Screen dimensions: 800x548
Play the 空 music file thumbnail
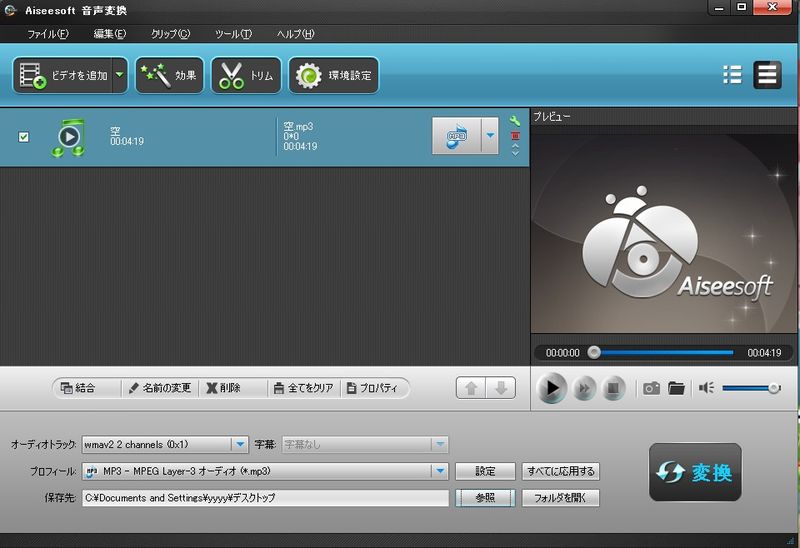pyautogui.click(x=69, y=137)
